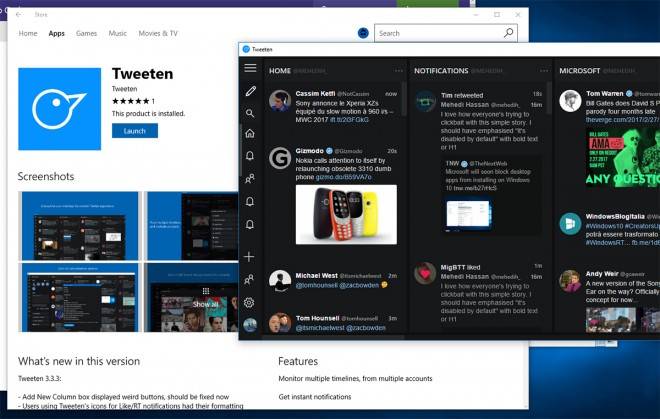Select the Apps tab in Store
660x419 pixels.
click(x=56, y=33)
